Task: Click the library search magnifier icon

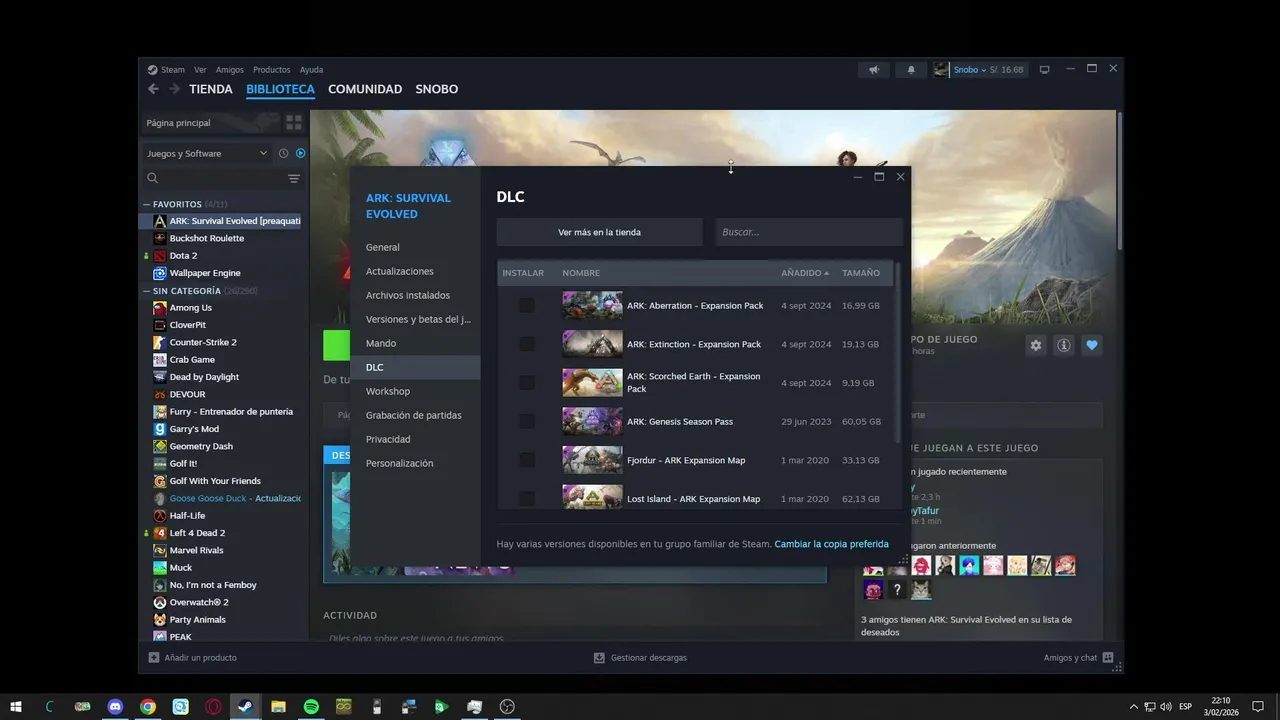Action: [x=153, y=178]
